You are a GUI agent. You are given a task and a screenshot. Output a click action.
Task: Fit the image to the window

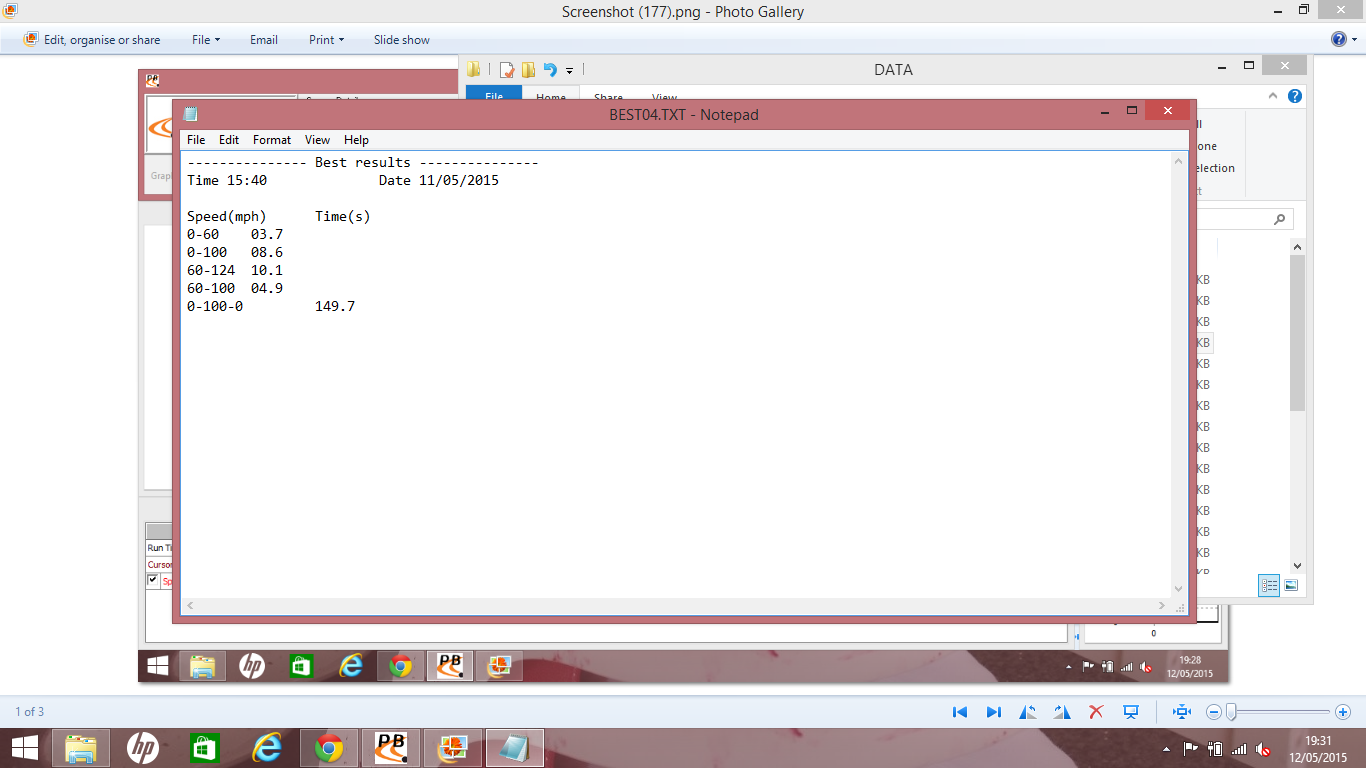(x=1182, y=712)
